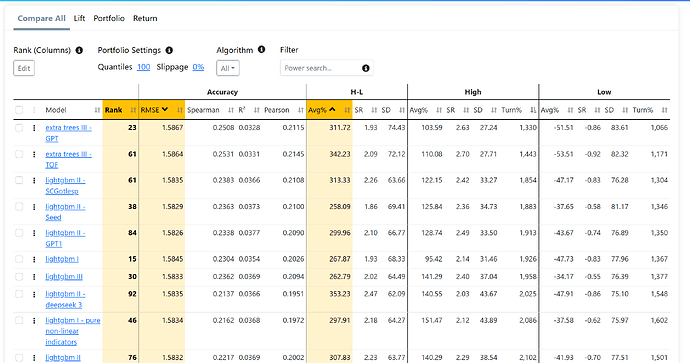Open the Algorithm All dropdown
The image size is (690, 363).
click(228, 68)
